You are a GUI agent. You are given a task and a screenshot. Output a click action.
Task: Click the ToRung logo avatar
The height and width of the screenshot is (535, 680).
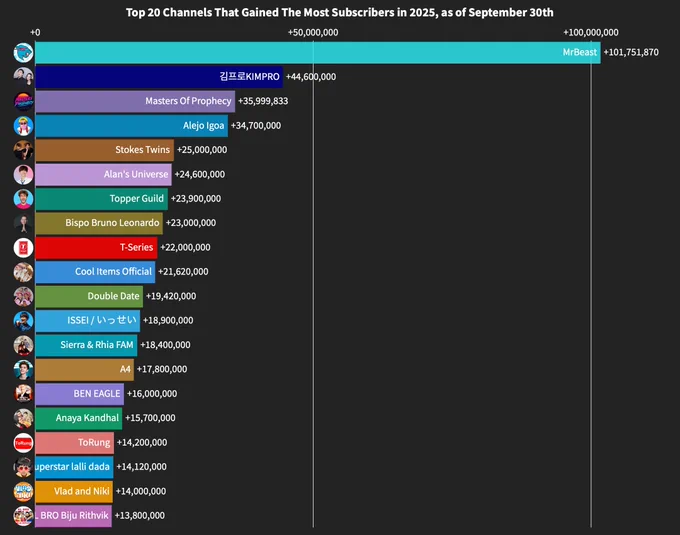click(23, 443)
